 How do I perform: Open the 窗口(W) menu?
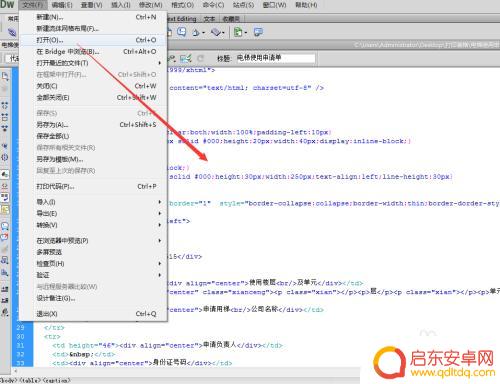coord(274,5)
